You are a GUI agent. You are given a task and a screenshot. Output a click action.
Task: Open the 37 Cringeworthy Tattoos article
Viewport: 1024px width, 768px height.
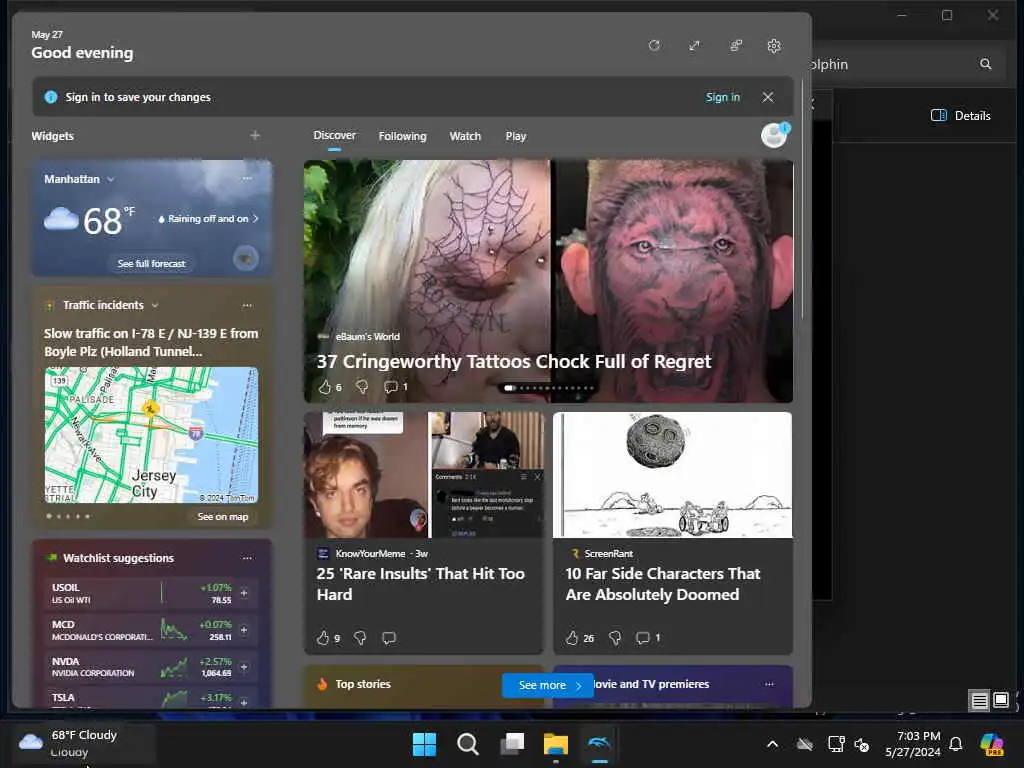tap(514, 362)
